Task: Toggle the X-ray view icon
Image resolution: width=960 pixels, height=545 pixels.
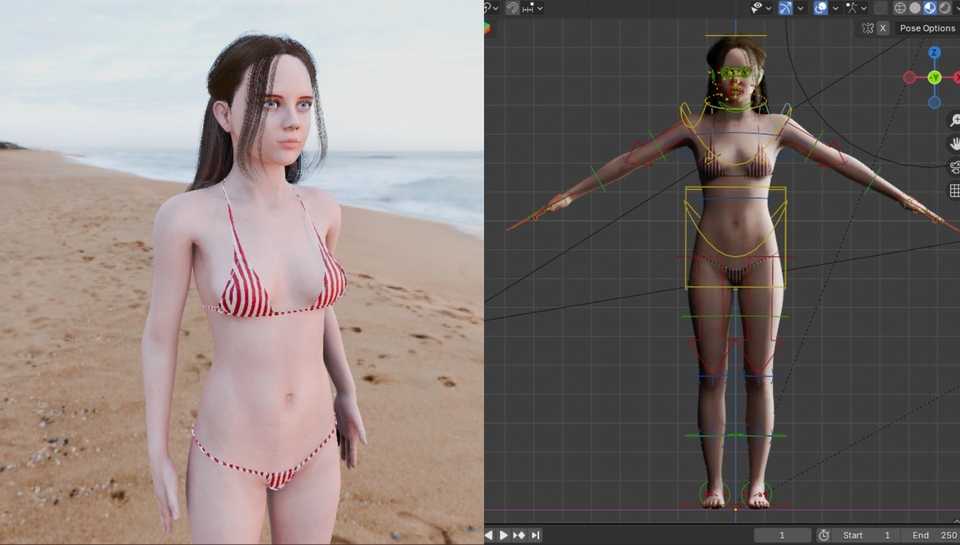Action: click(x=880, y=8)
